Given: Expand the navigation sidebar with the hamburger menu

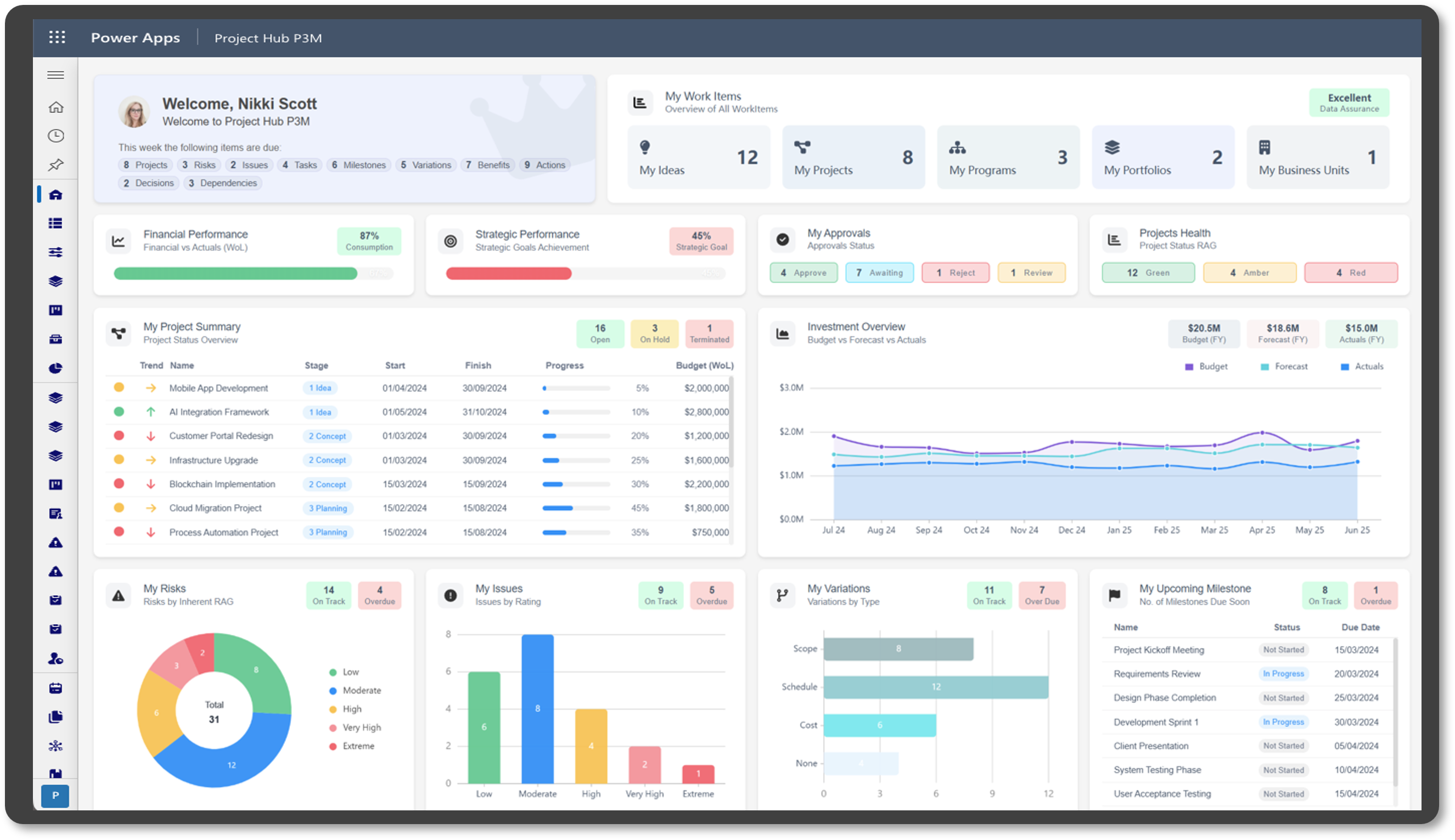Looking at the screenshot, I should (x=55, y=75).
